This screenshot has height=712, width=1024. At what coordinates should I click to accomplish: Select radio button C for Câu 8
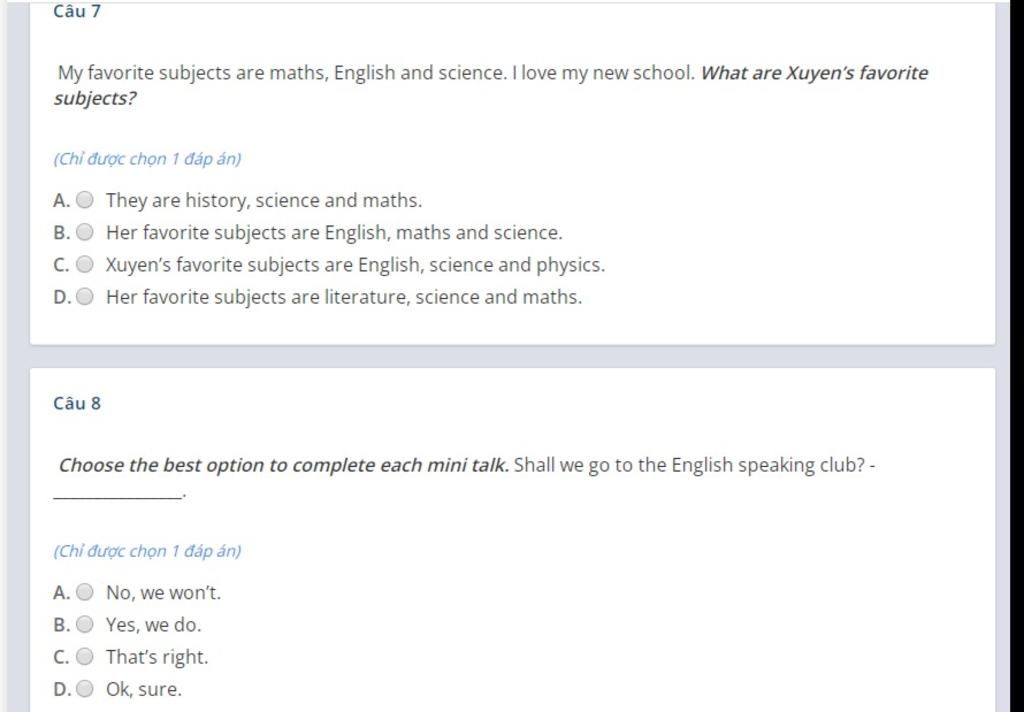[85, 657]
